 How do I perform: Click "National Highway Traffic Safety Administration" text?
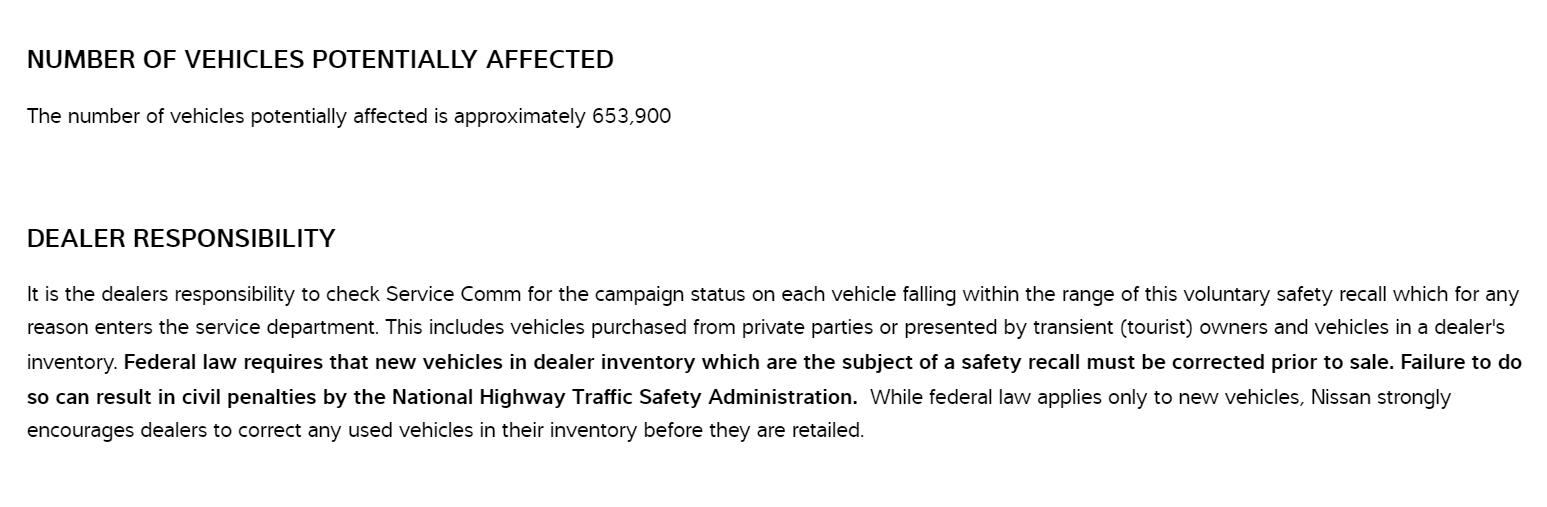click(x=624, y=397)
